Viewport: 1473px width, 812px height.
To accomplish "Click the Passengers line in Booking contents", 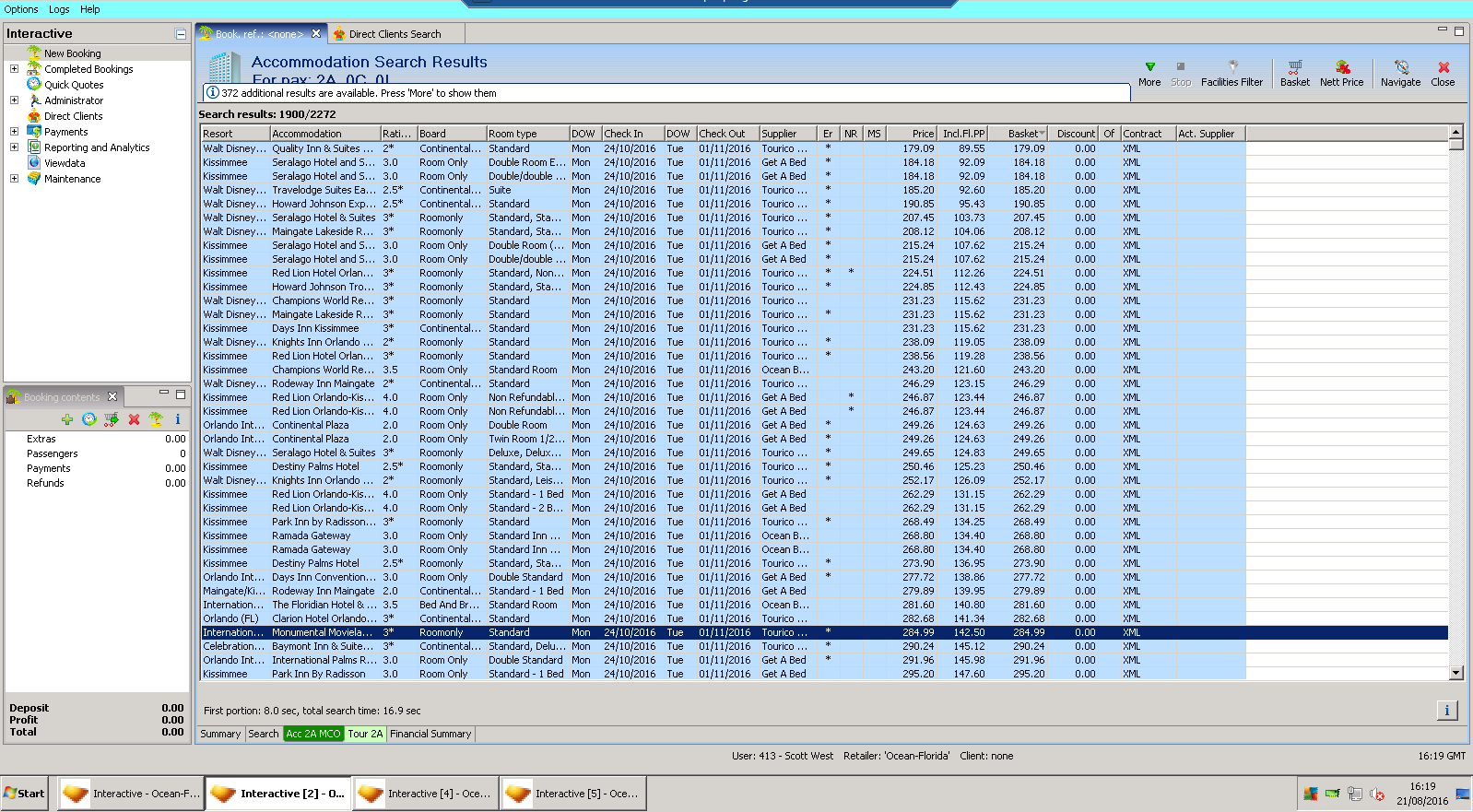I will click(x=97, y=453).
